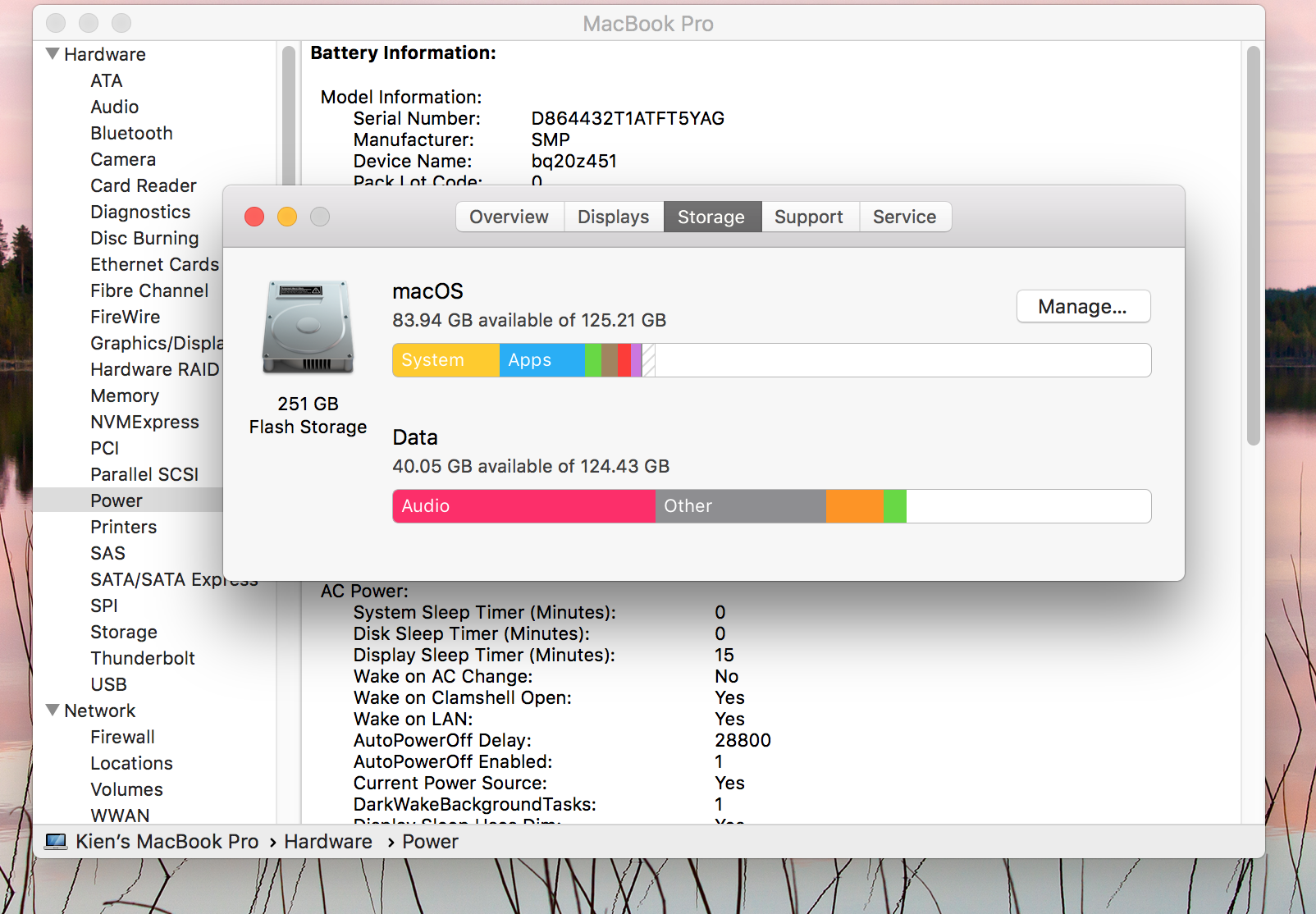Click the device name bq20z451
The image size is (1316, 914).
(x=574, y=161)
